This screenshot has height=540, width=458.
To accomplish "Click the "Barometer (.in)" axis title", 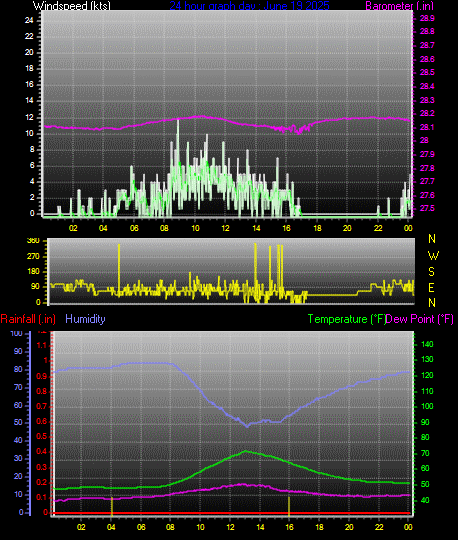I will tap(399, 6).
